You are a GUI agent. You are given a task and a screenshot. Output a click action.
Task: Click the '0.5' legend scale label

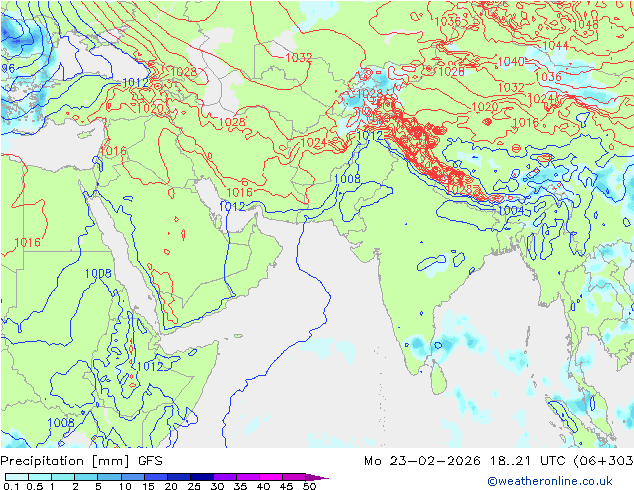click(34, 486)
